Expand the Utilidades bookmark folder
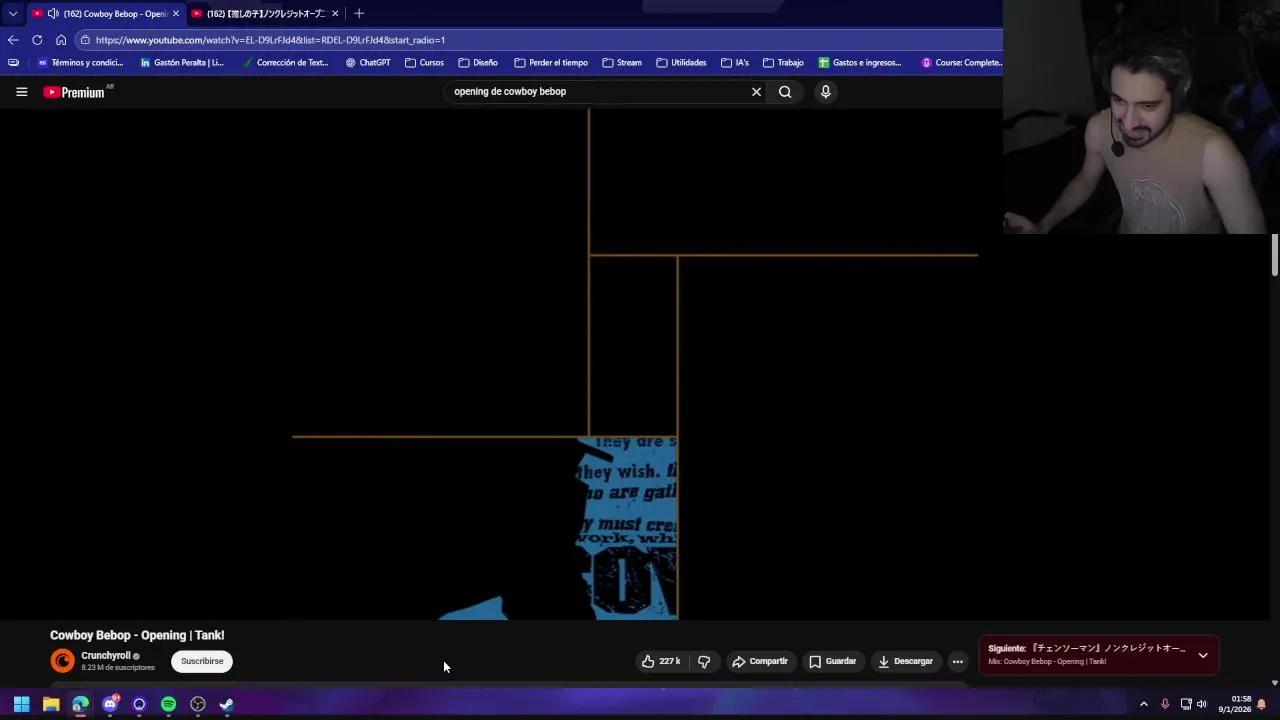This screenshot has width=1280, height=720. (681, 63)
